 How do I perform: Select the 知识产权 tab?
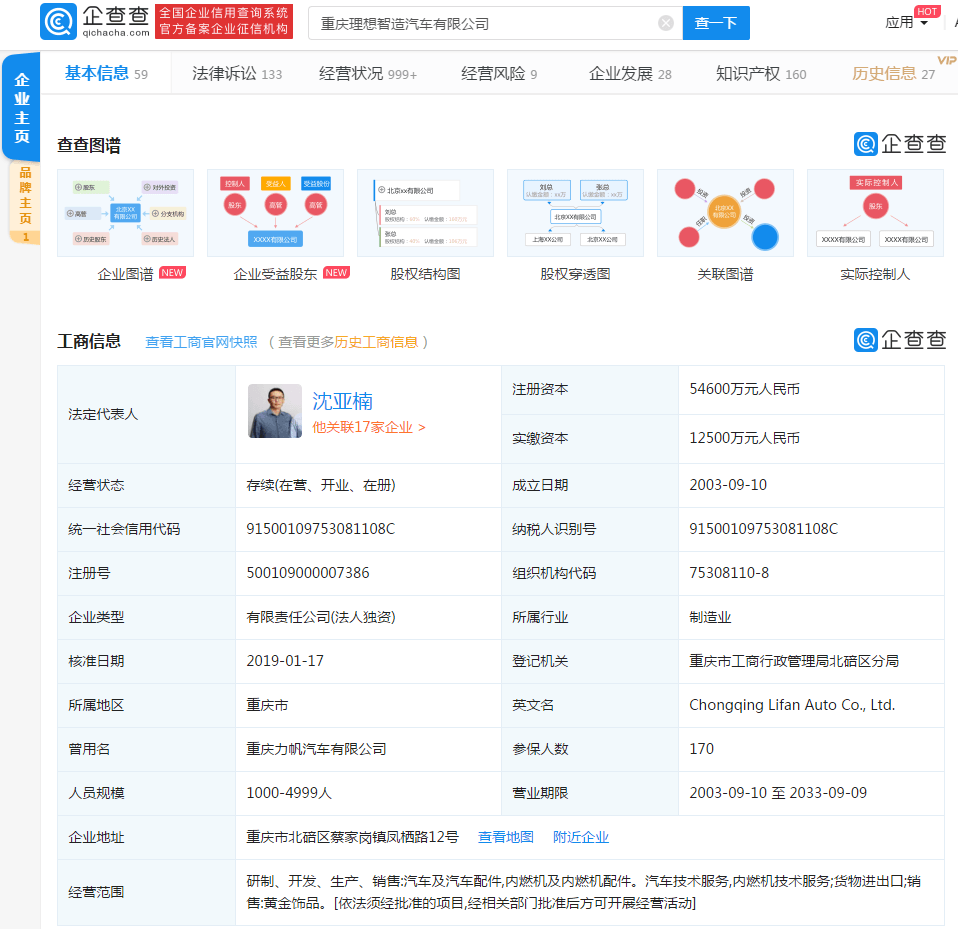pos(761,73)
